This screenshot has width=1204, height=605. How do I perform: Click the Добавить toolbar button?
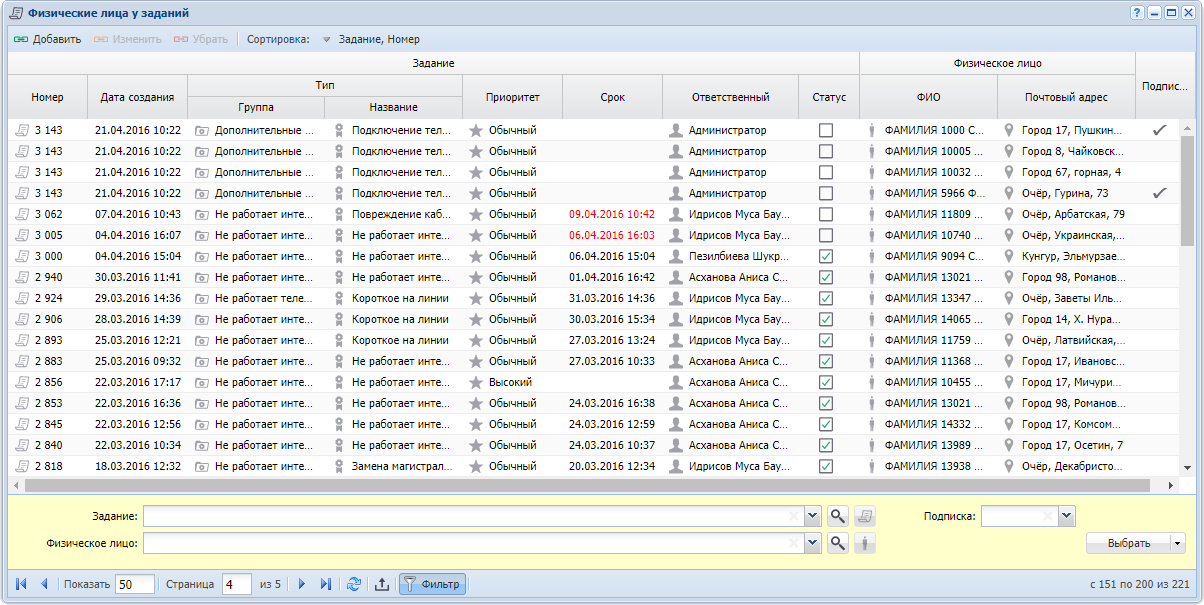pos(47,39)
